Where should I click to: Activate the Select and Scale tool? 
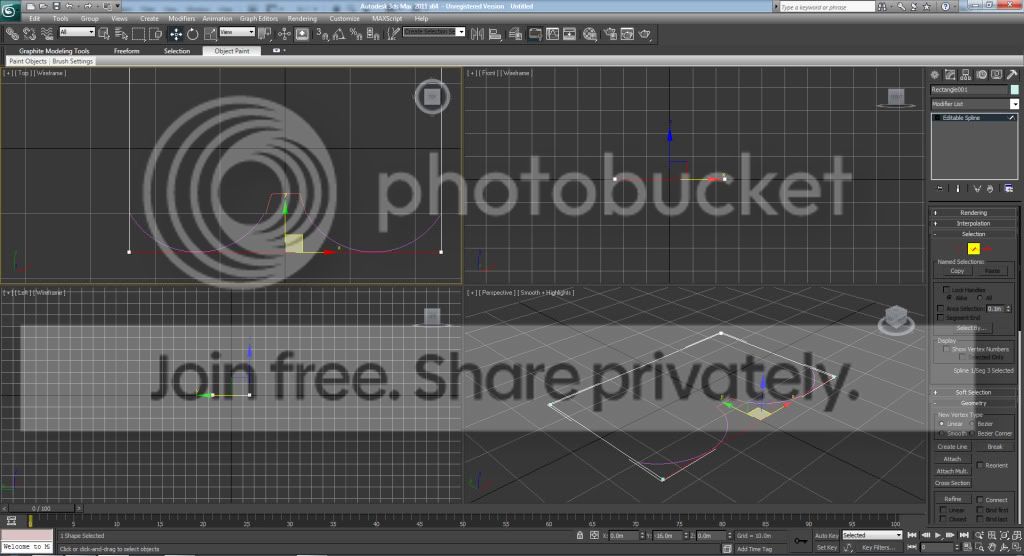[x=210, y=34]
